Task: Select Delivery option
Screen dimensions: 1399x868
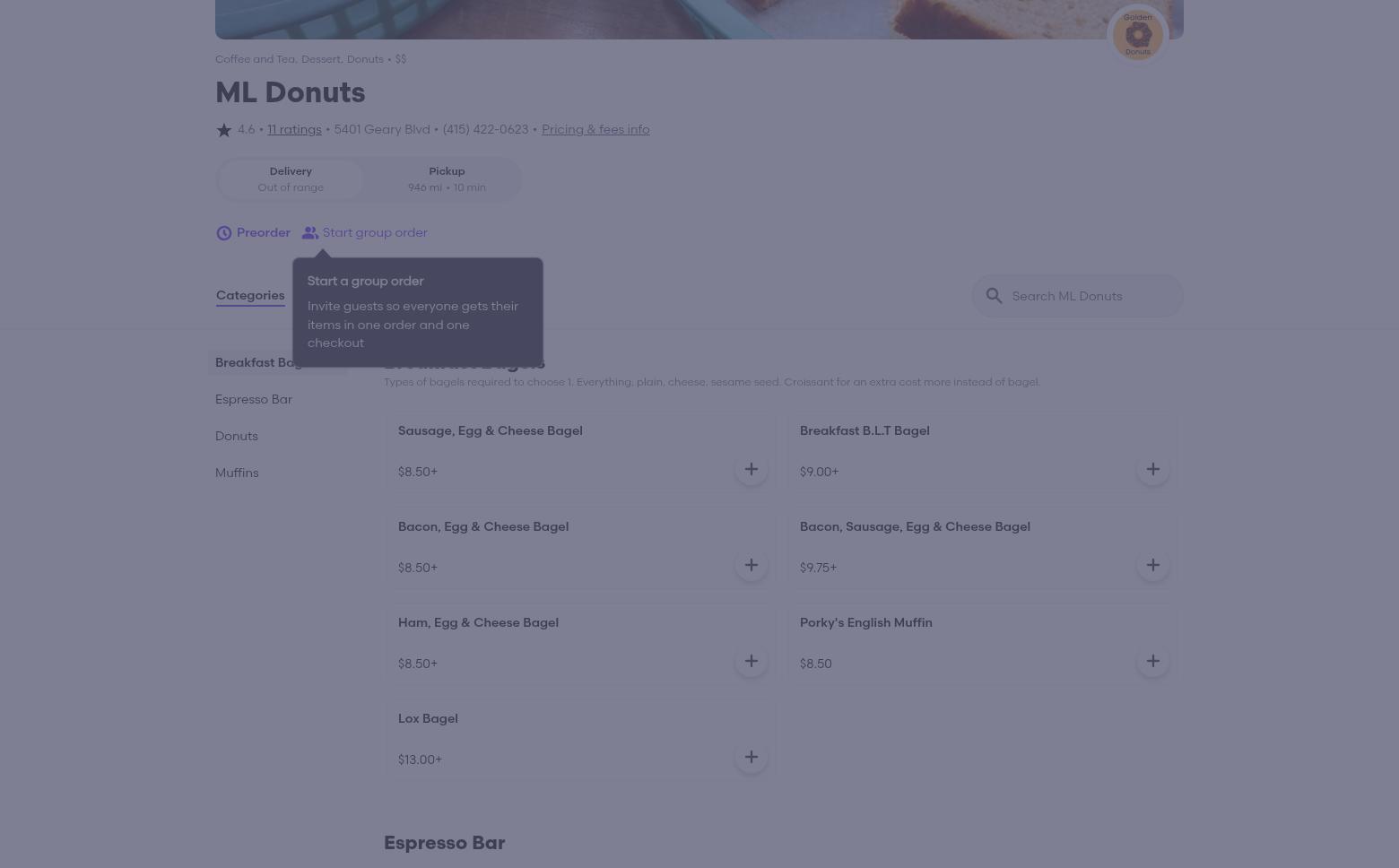Action: coord(291,179)
